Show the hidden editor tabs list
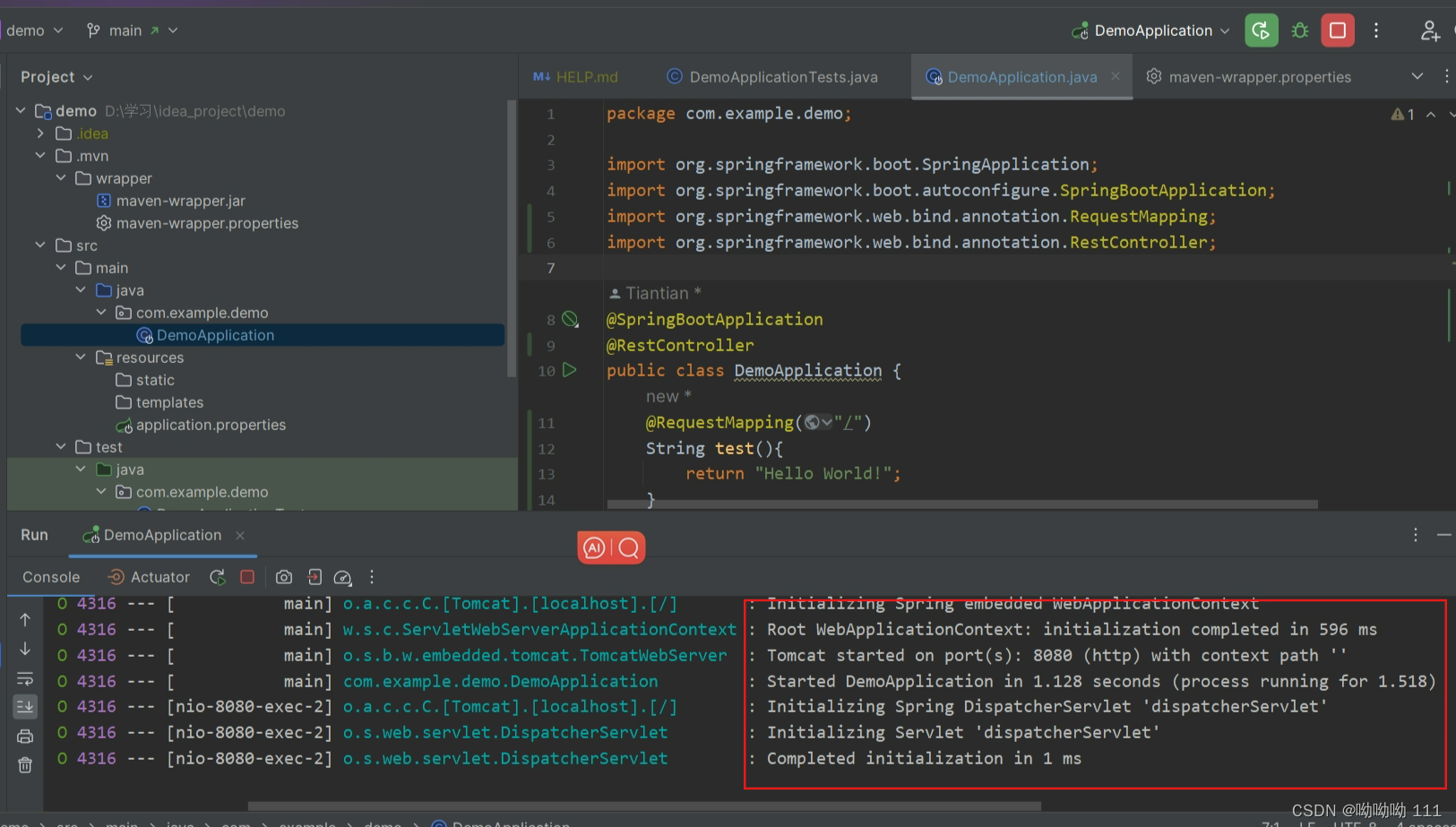1456x827 pixels. click(1417, 76)
